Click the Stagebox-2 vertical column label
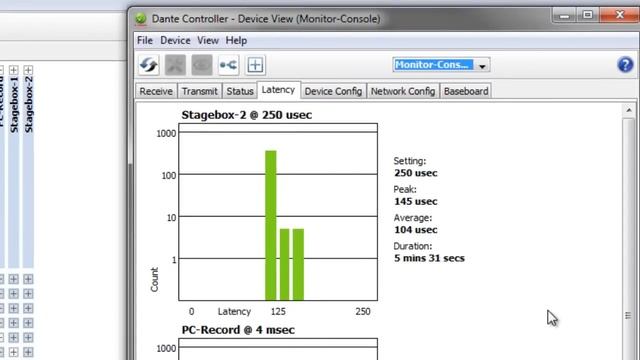This screenshot has width=640, height=360. pos(29,104)
